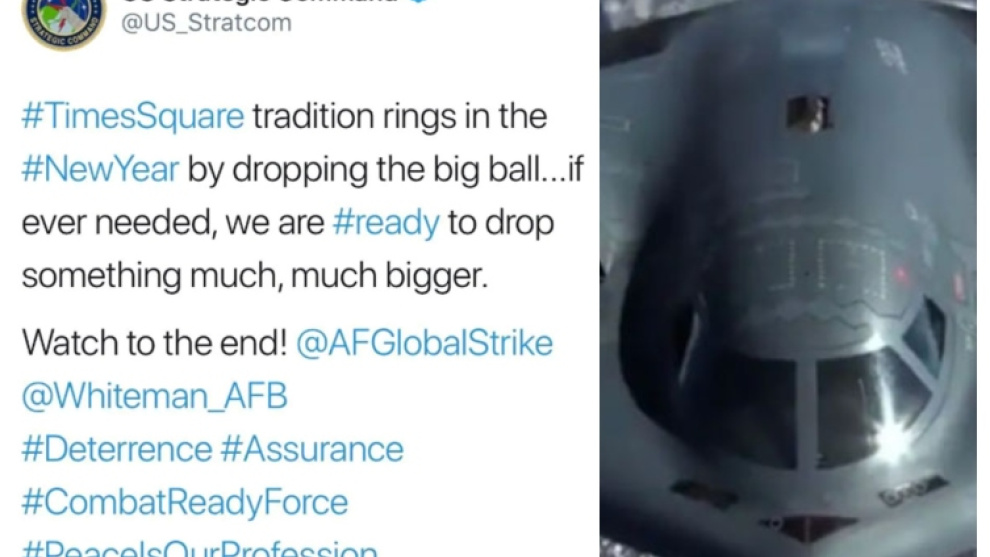Click the "tradition rings in the" text
The image size is (990, 557).
(400, 116)
